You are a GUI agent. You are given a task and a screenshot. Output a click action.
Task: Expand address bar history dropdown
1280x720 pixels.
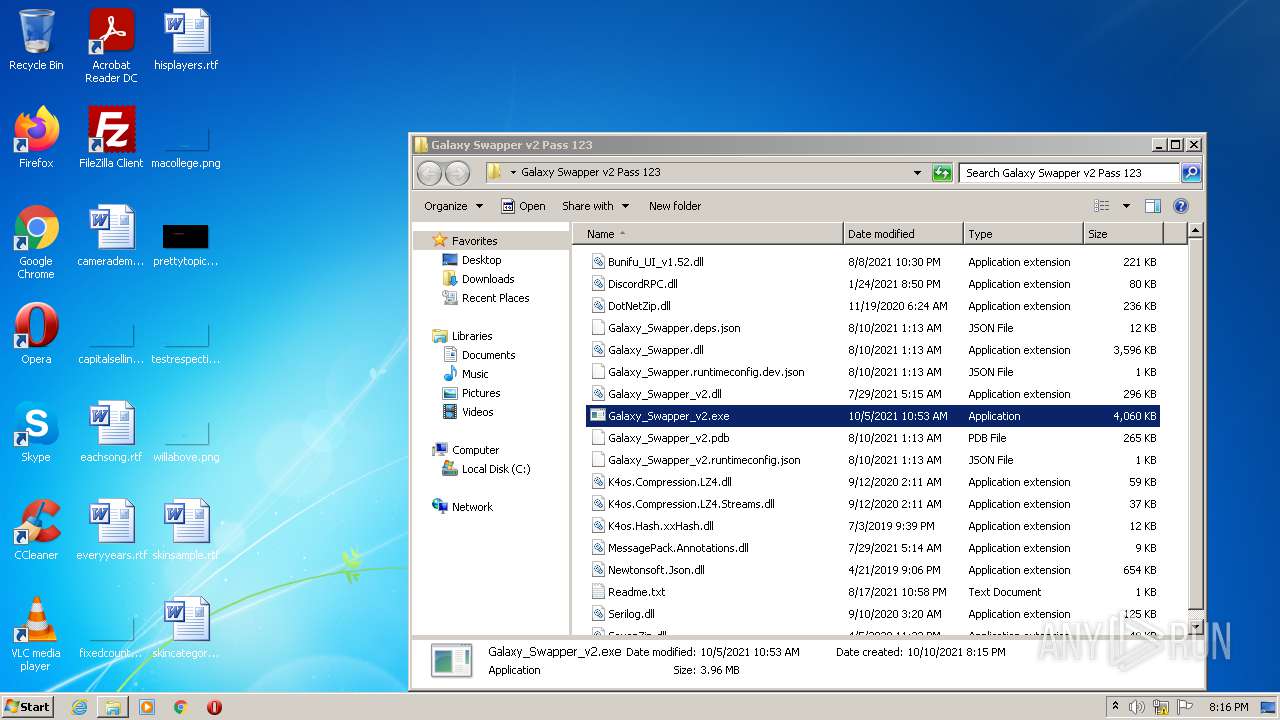pos(917,173)
